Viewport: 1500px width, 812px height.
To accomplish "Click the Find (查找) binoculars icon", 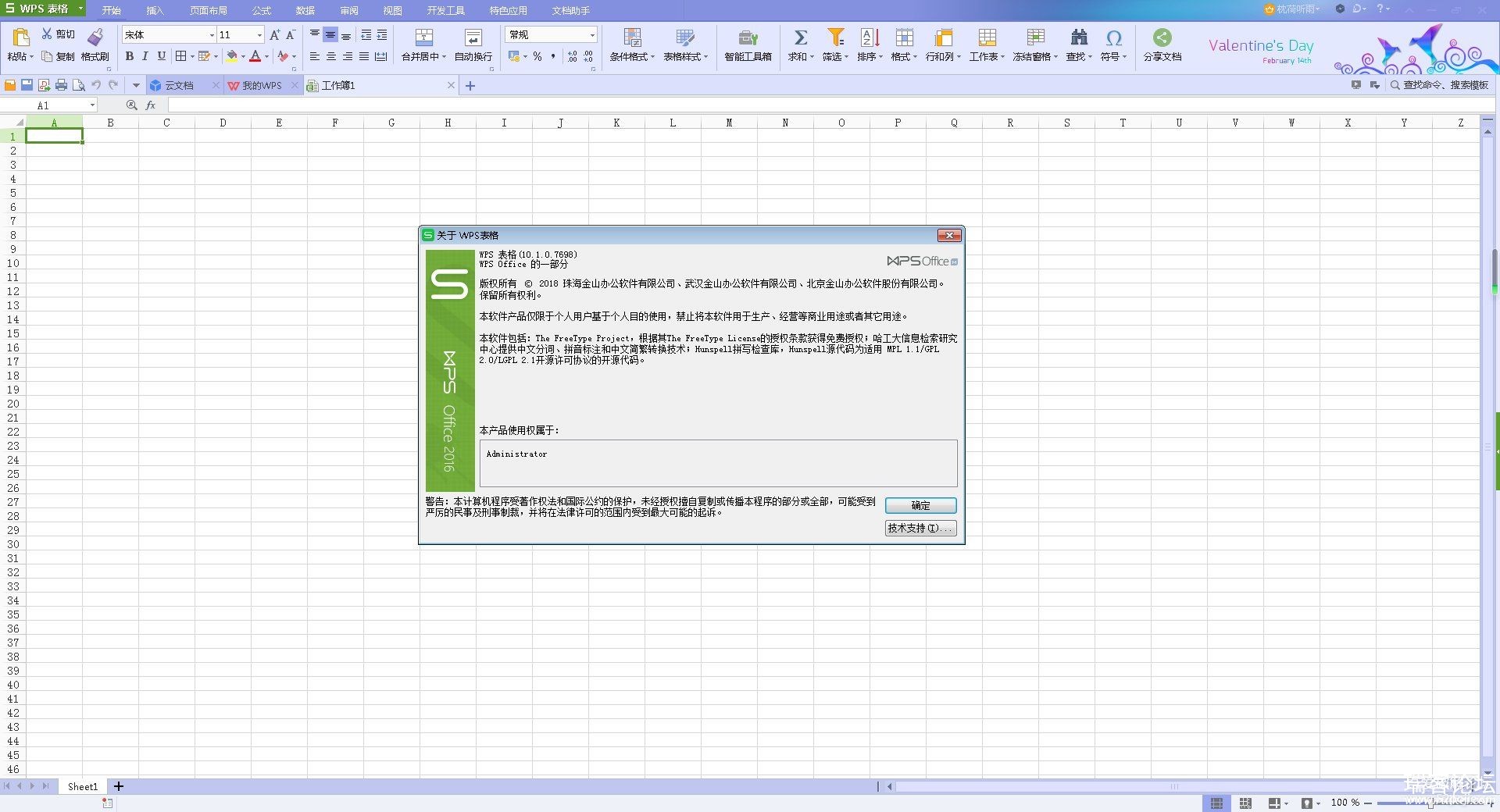I will click(x=1079, y=37).
